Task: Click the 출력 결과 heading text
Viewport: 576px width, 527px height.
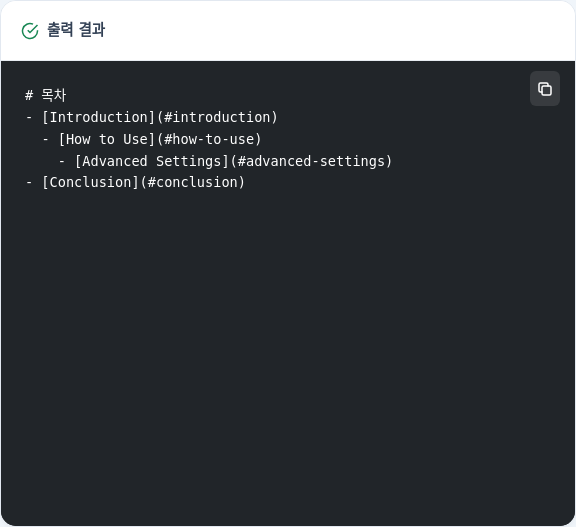Action: coord(76,30)
